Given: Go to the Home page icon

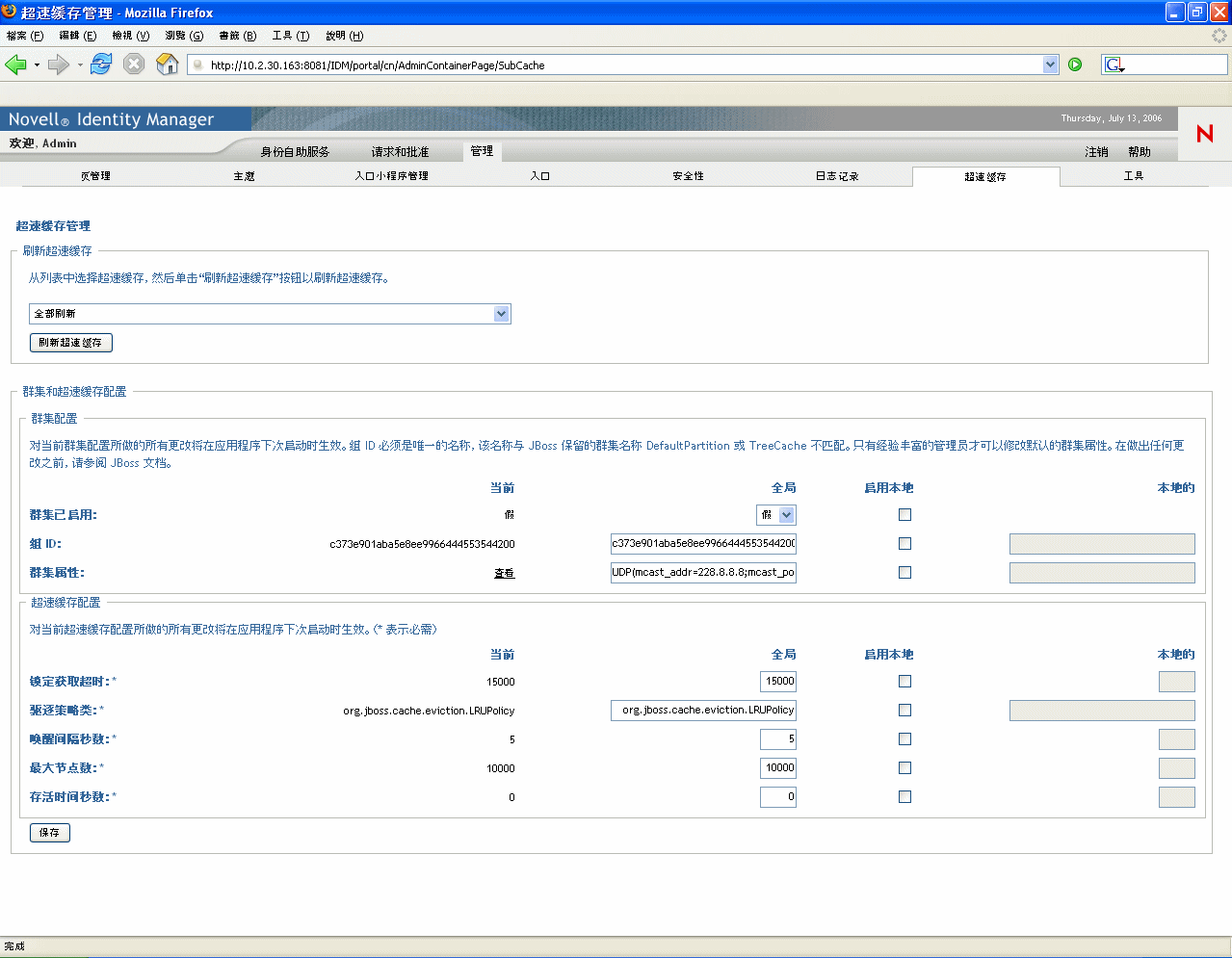Looking at the screenshot, I should click(168, 65).
